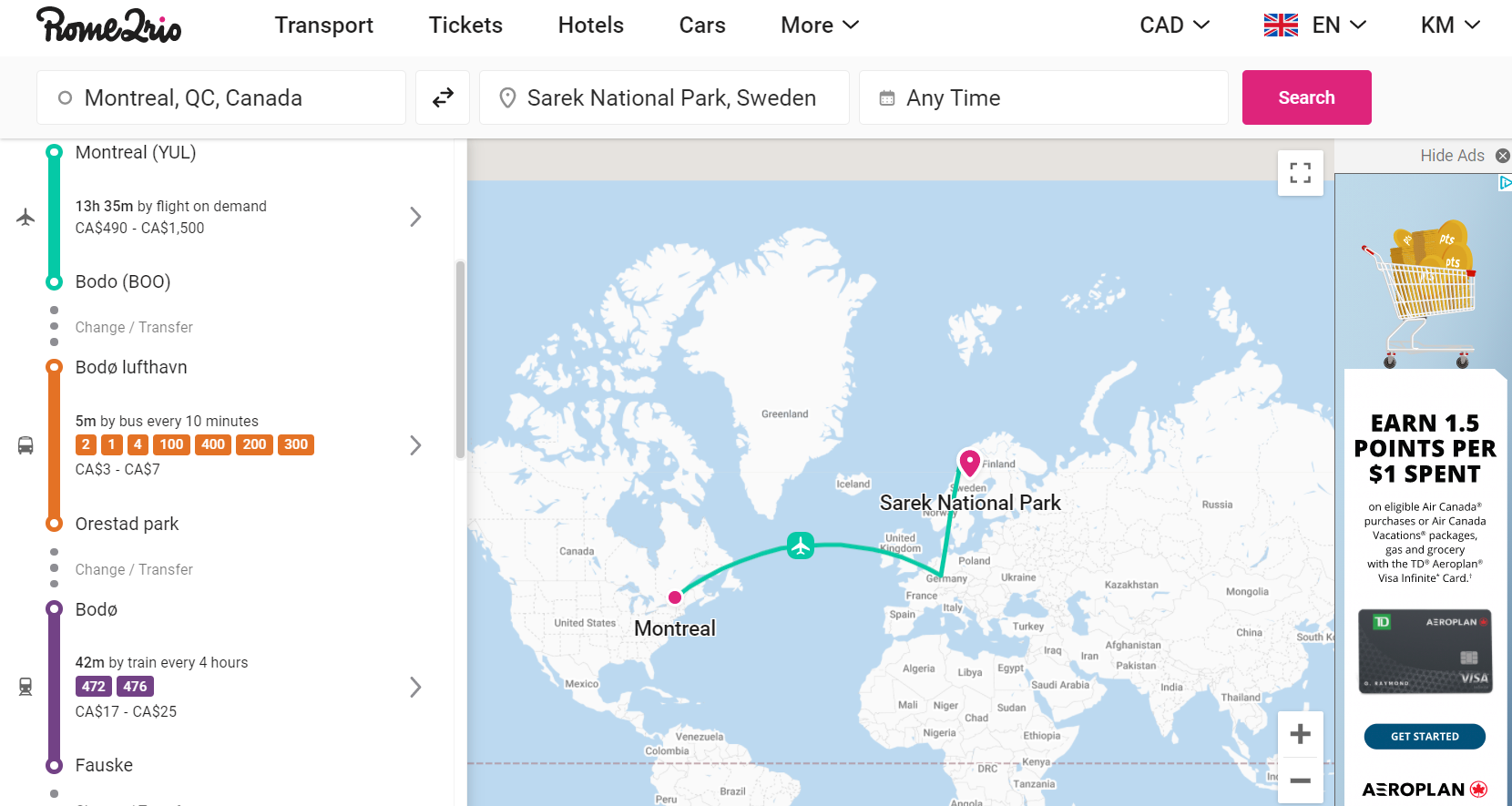Click the Montreal origin marker on map
This screenshot has height=806, width=1512.
675,597
